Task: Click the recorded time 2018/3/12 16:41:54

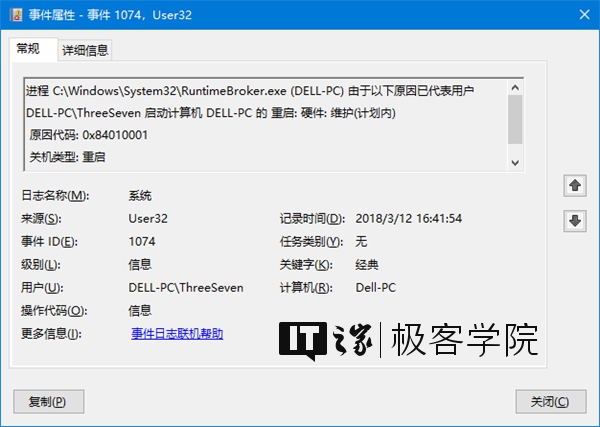Action: pyautogui.click(x=408, y=218)
